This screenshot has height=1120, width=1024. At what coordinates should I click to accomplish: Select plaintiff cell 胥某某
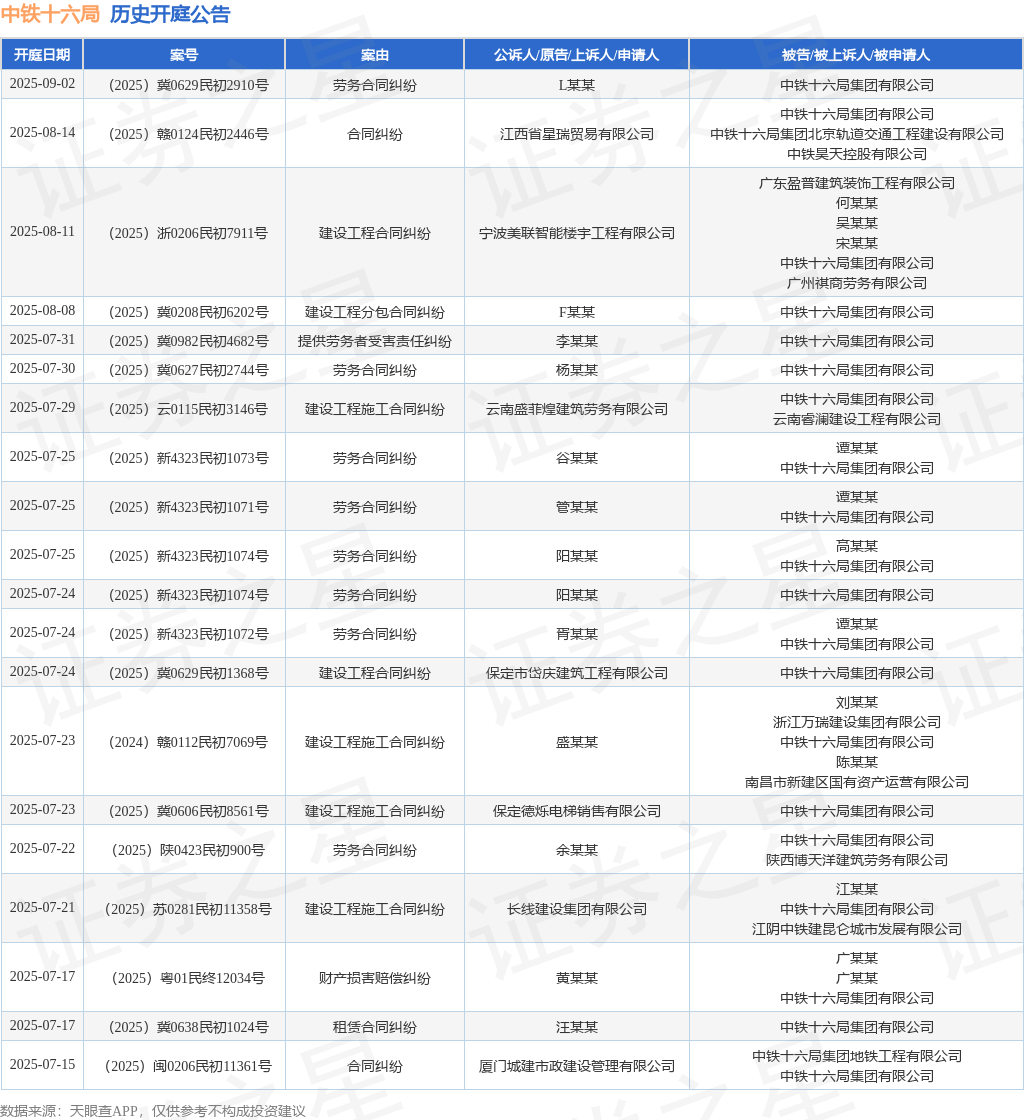click(576, 634)
